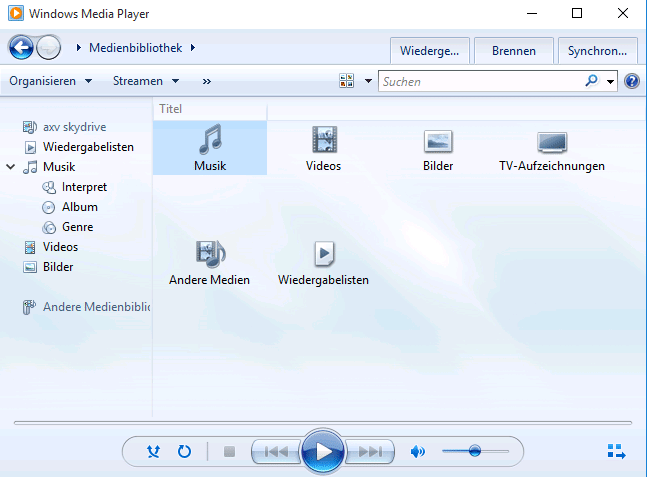Toggle repeat playback

[184, 451]
